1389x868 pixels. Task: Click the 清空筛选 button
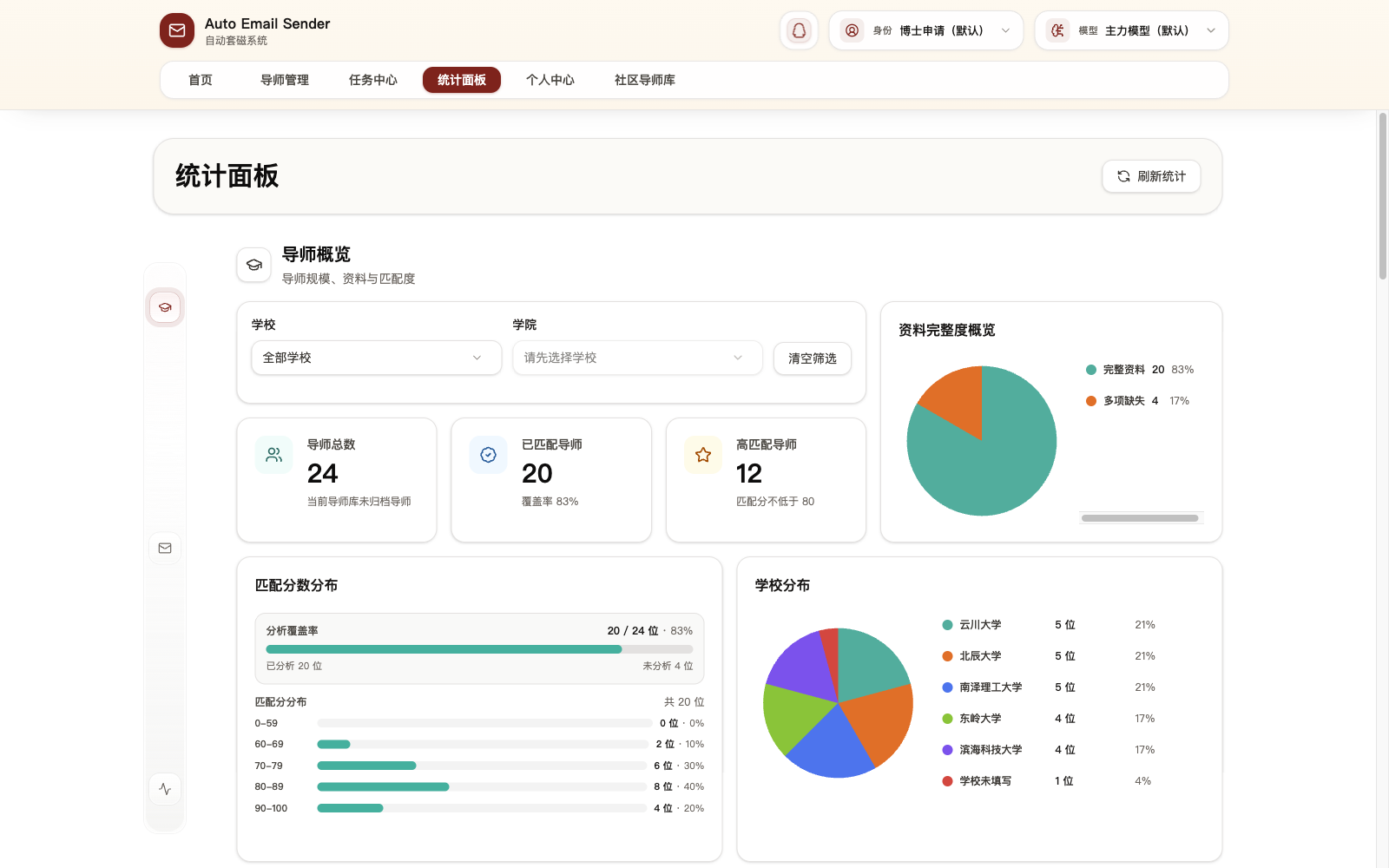(813, 358)
